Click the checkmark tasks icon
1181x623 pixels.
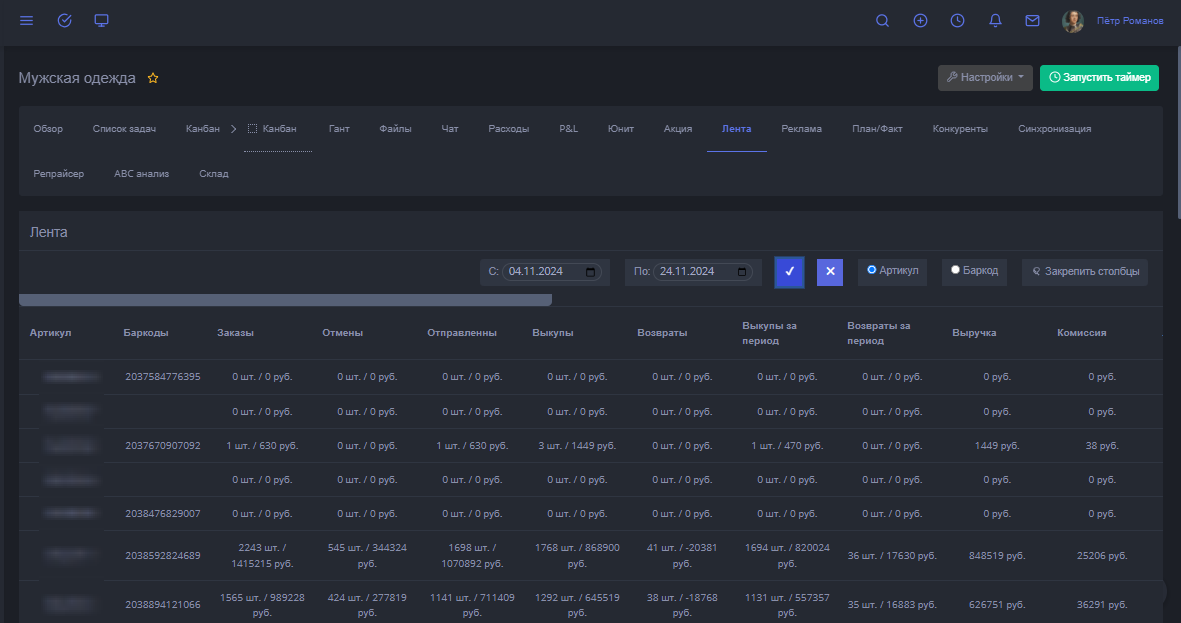point(65,21)
